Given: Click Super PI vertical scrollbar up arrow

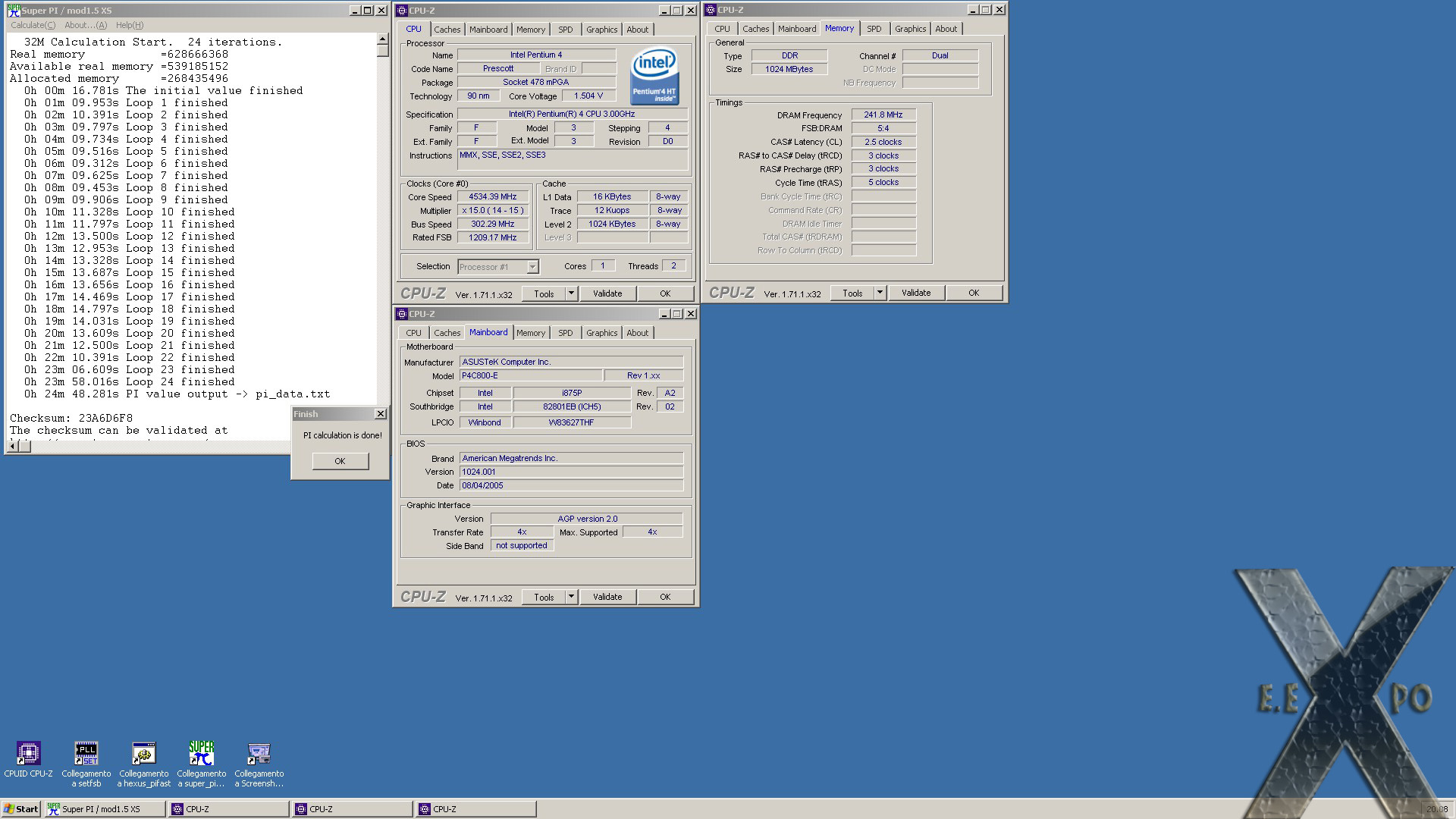Looking at the screenshot, I should (383, 39).
